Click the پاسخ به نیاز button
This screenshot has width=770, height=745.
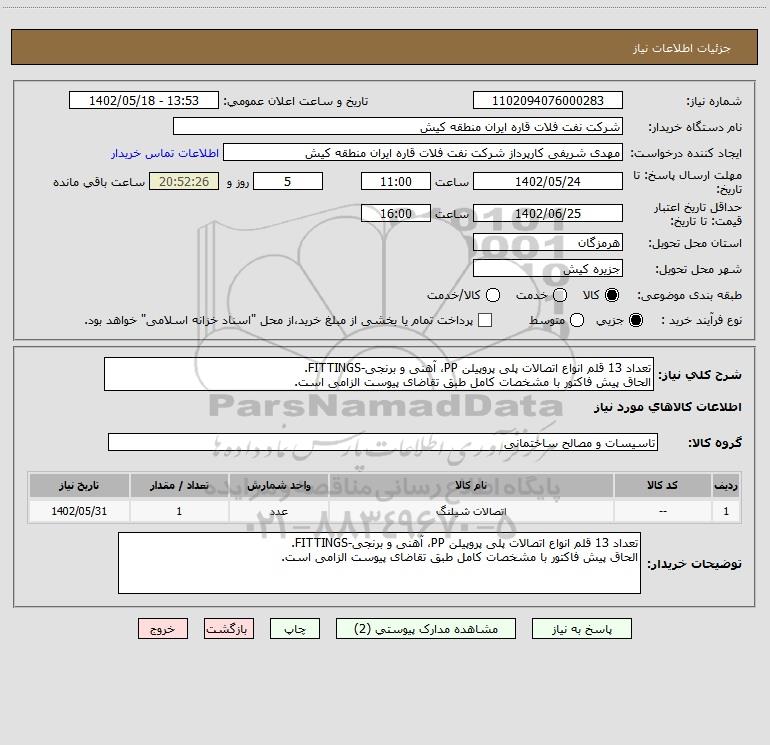(x=581, y=629)
